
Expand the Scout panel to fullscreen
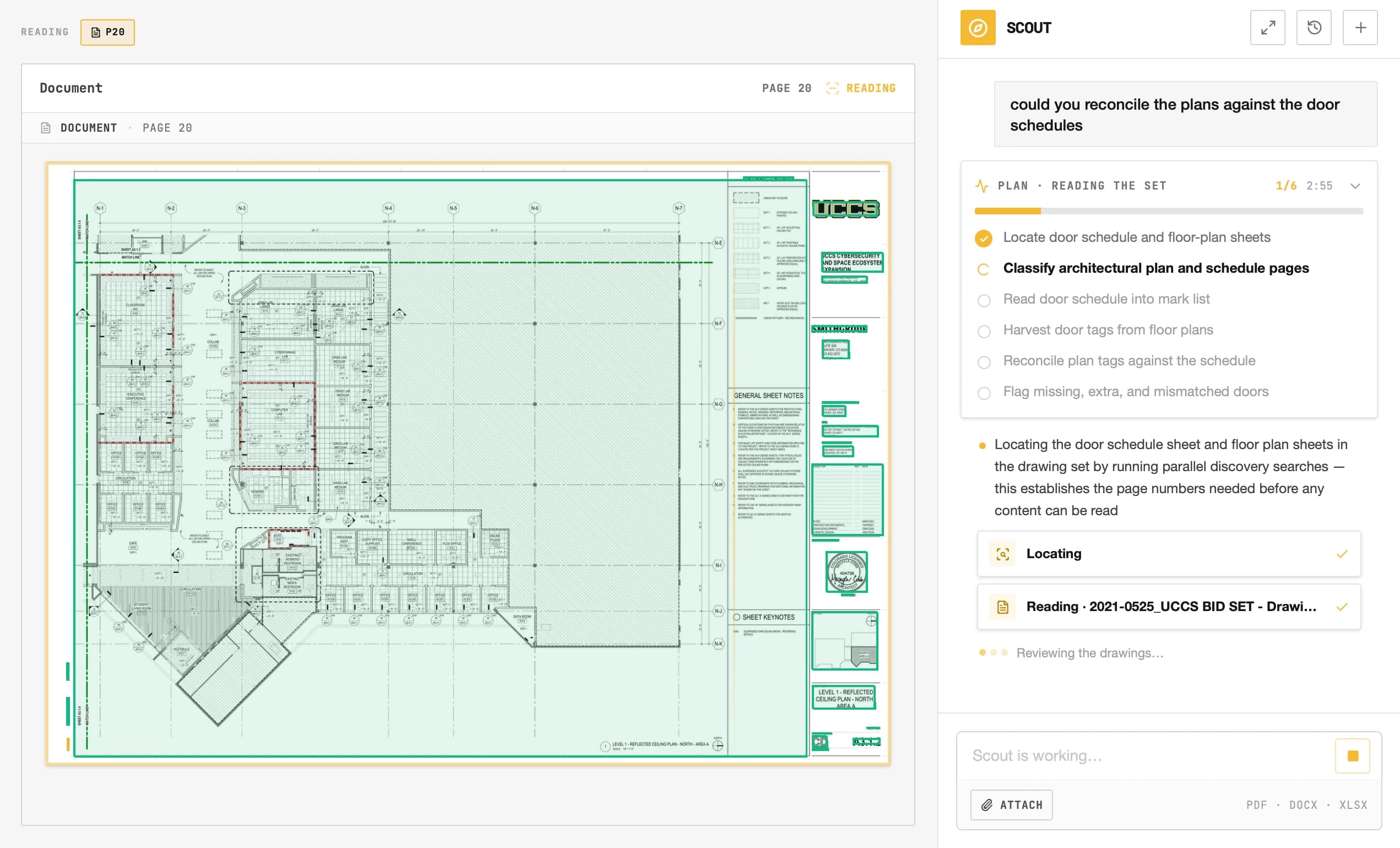coord(1267,28)
